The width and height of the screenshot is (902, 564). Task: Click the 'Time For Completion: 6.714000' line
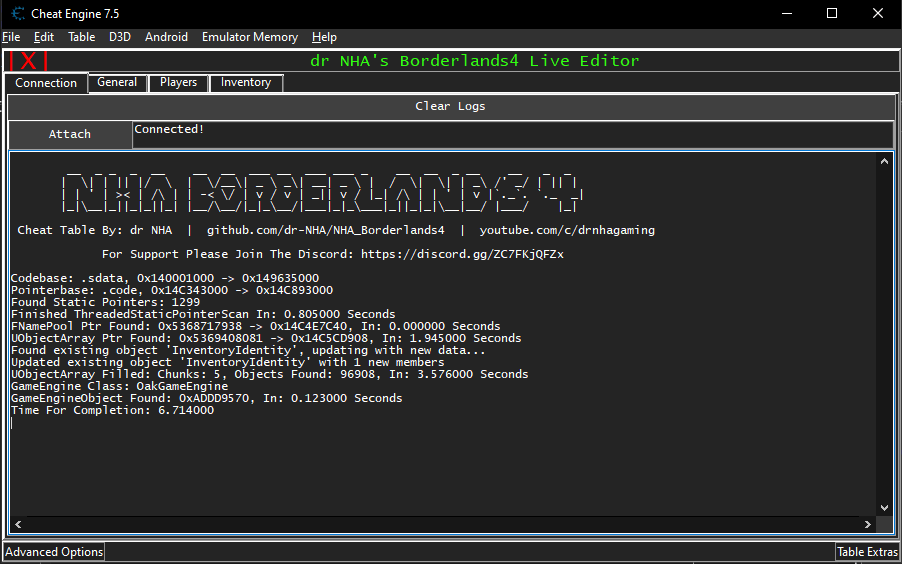(112, 410)
